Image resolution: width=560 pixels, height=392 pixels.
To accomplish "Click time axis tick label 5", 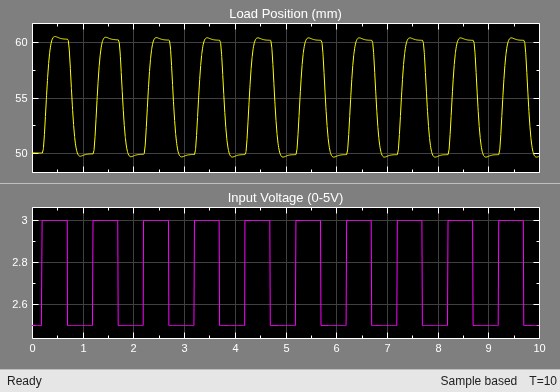I will (286, 348).
